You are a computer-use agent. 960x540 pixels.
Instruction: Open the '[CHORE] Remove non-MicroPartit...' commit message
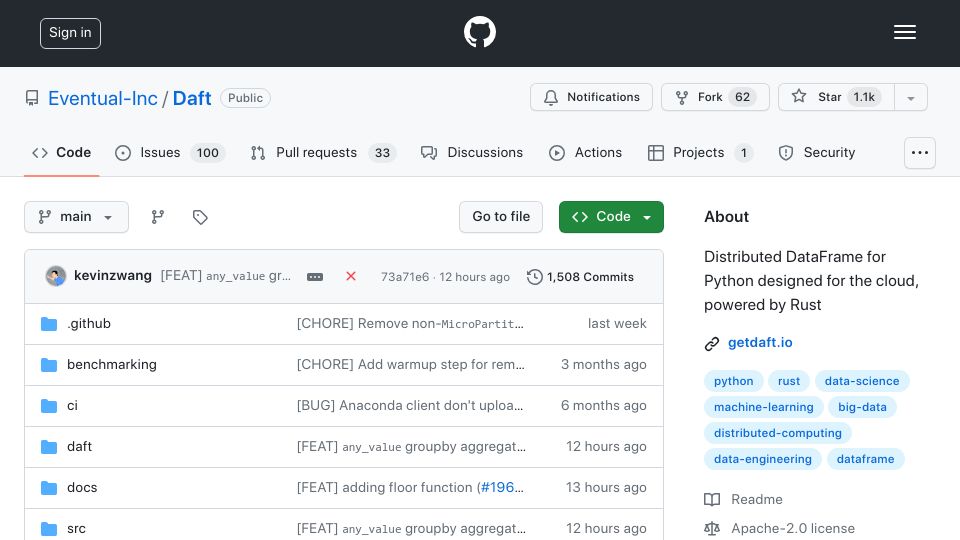410,323
